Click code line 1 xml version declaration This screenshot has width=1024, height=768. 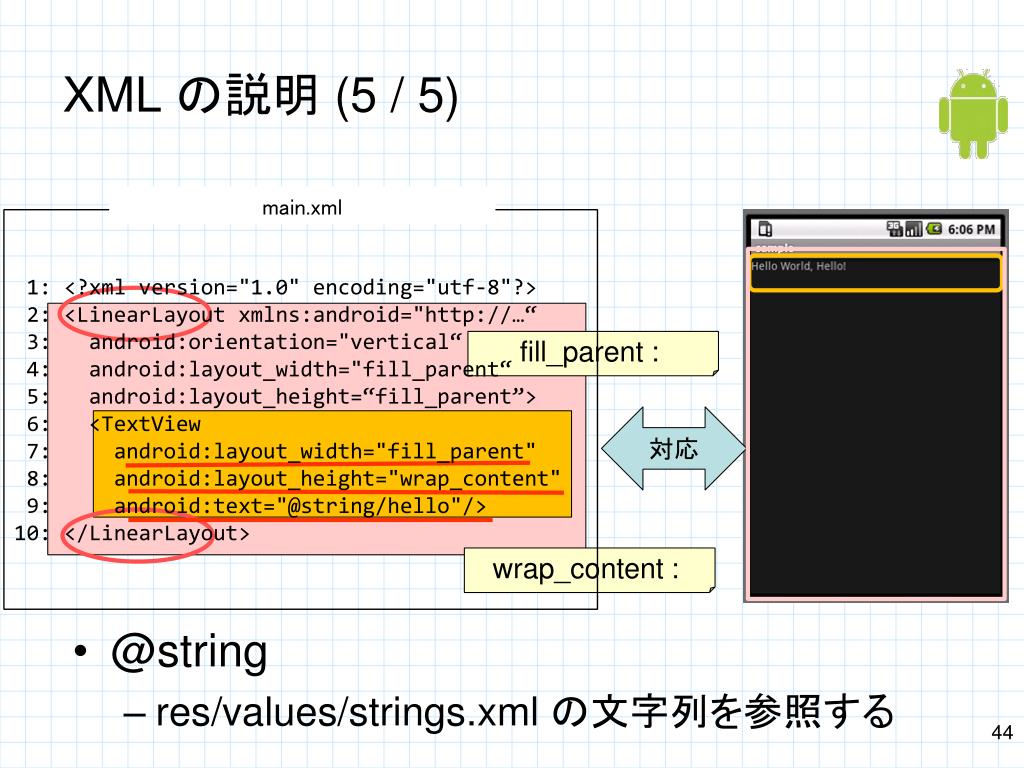(300, 287)
